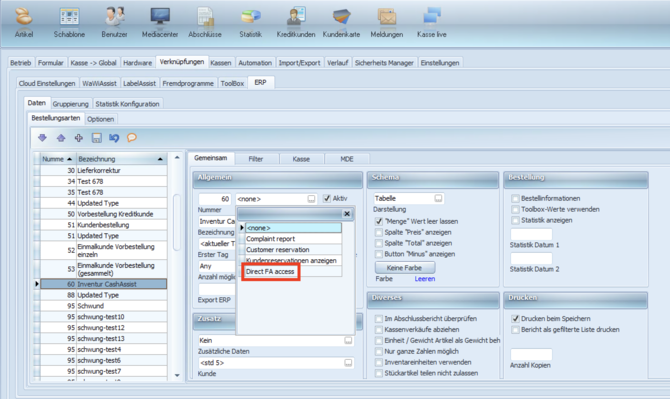Select the Schwund row

[103, 306]
